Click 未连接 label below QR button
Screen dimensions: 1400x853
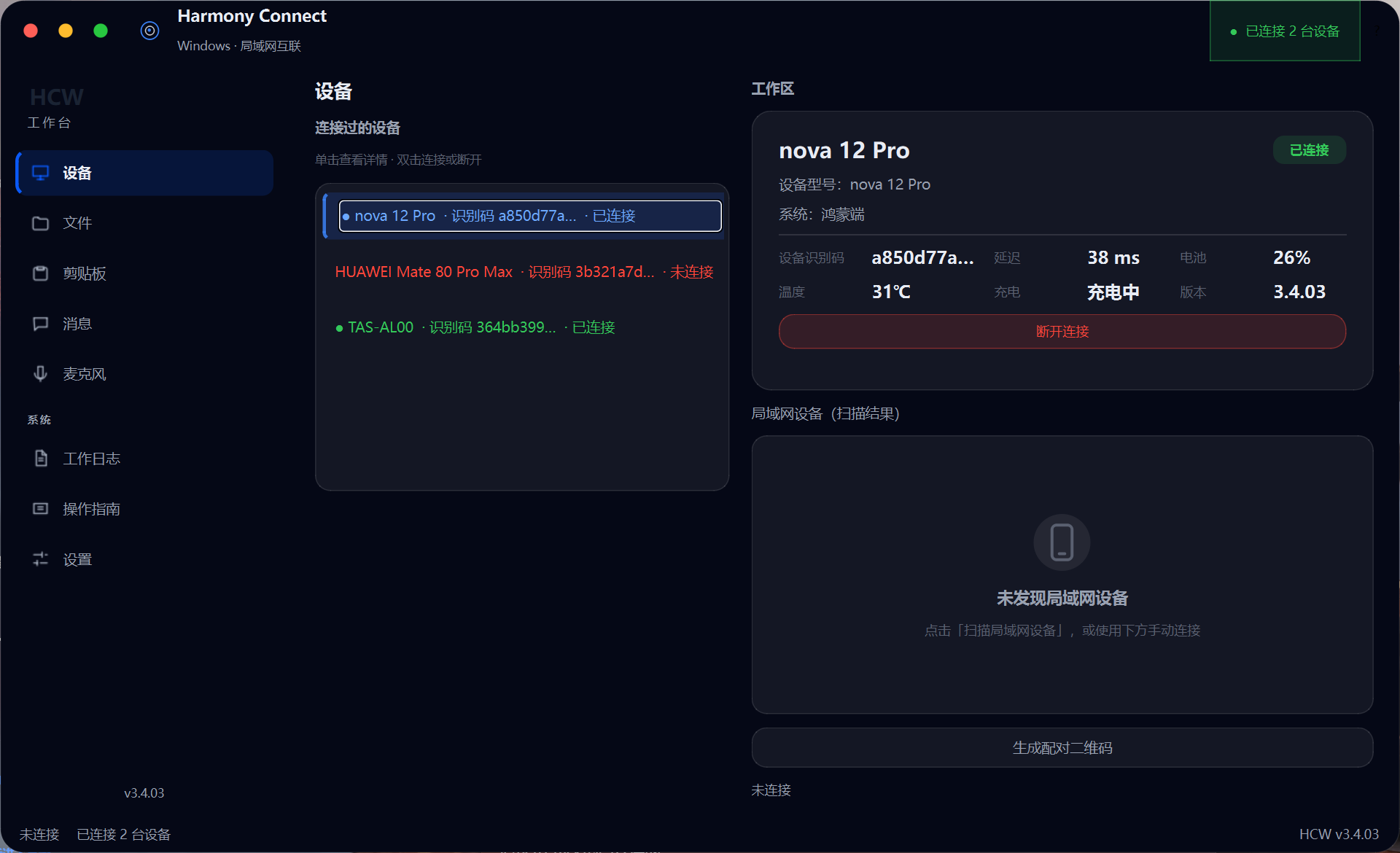coord(771,790)
